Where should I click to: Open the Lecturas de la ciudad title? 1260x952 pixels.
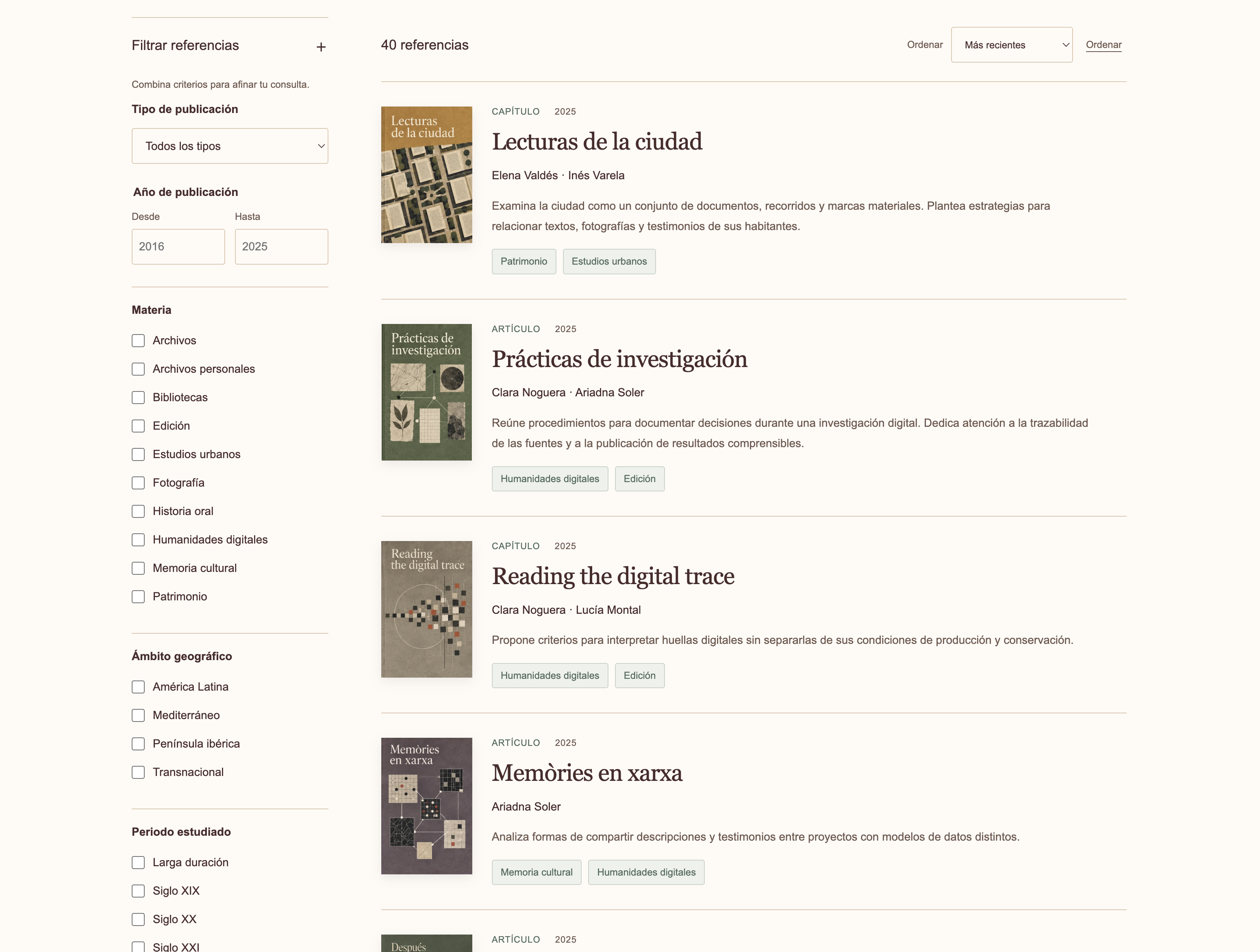[x=597, y=142]
